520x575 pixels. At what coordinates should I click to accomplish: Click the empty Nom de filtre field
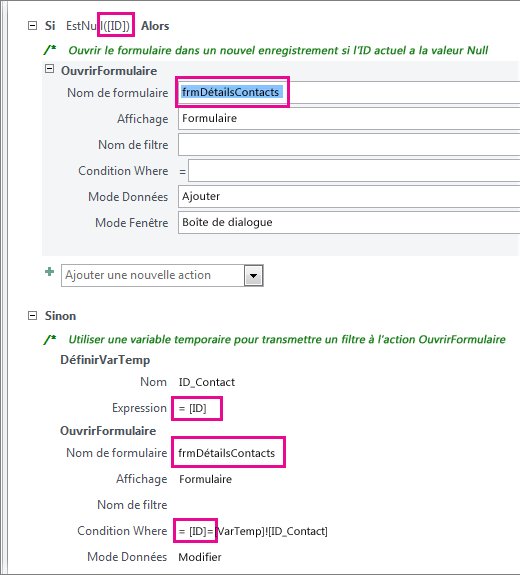pos(349,145)
